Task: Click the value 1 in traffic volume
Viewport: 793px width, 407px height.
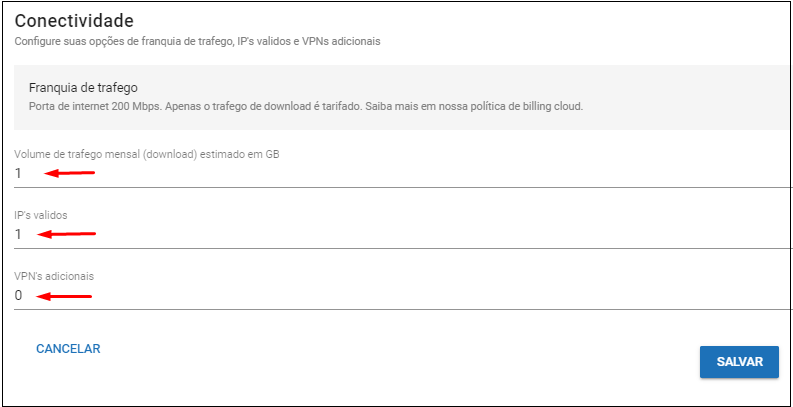Action: pyautogui.click(x=18, y=173)
